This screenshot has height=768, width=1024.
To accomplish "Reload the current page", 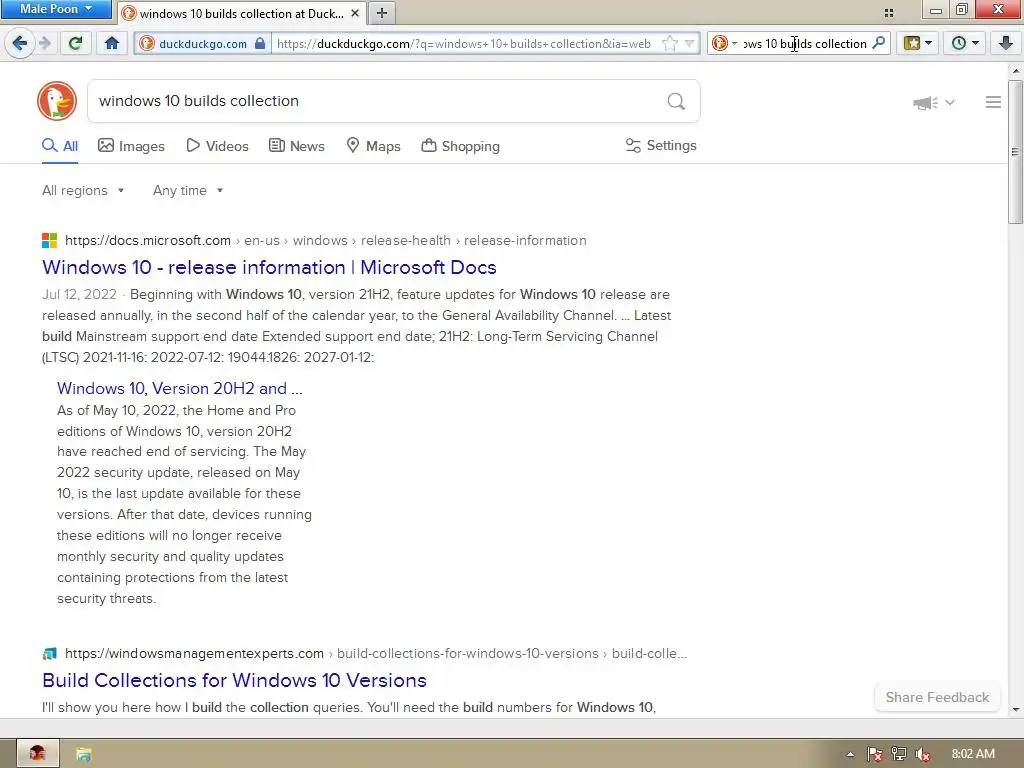I will [76, 44].
